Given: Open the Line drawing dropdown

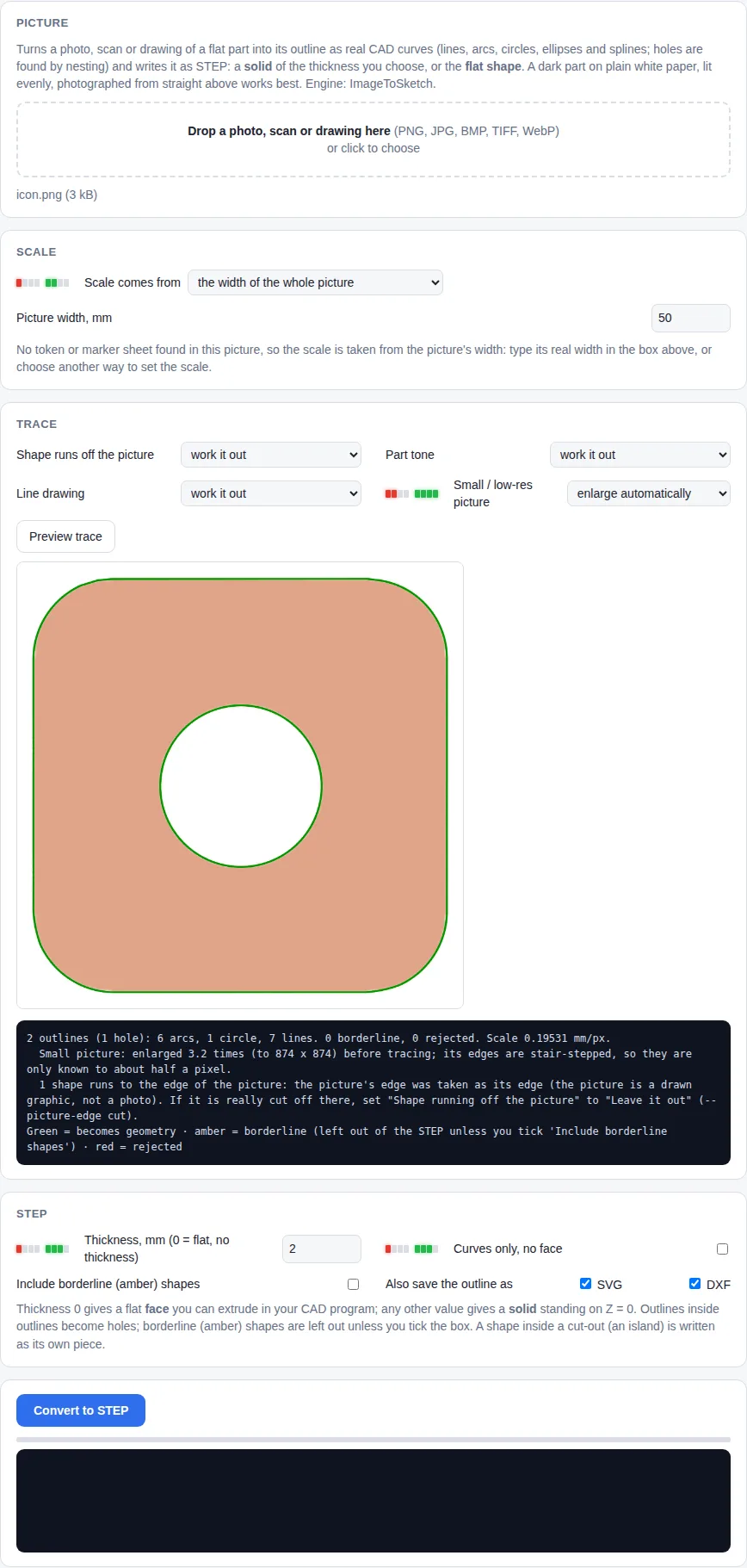Looking at the screenshot, I should click(x=271, y=493).
